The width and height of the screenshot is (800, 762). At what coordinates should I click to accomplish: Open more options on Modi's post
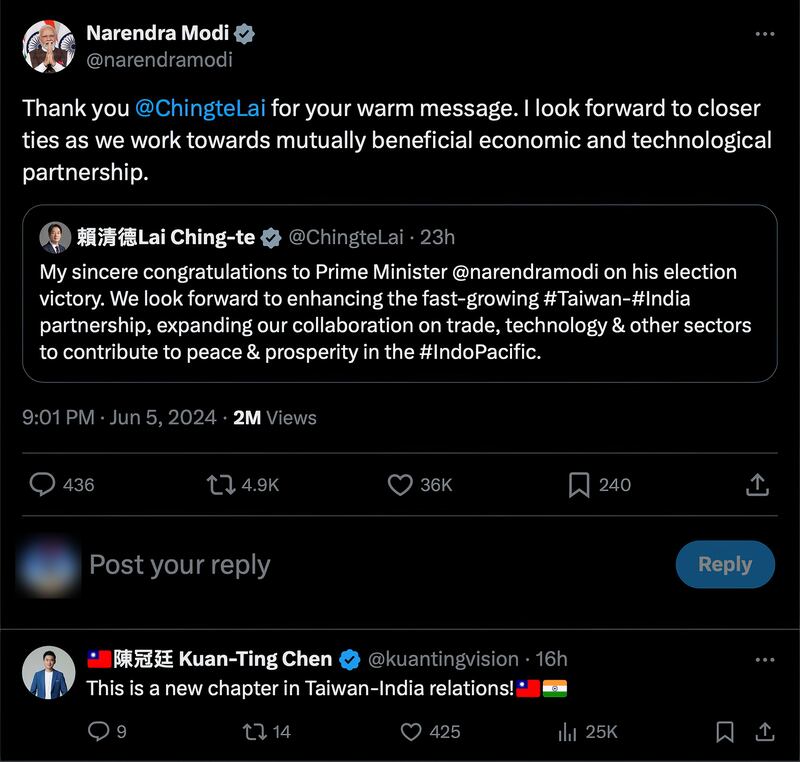(x=764, y=34)
